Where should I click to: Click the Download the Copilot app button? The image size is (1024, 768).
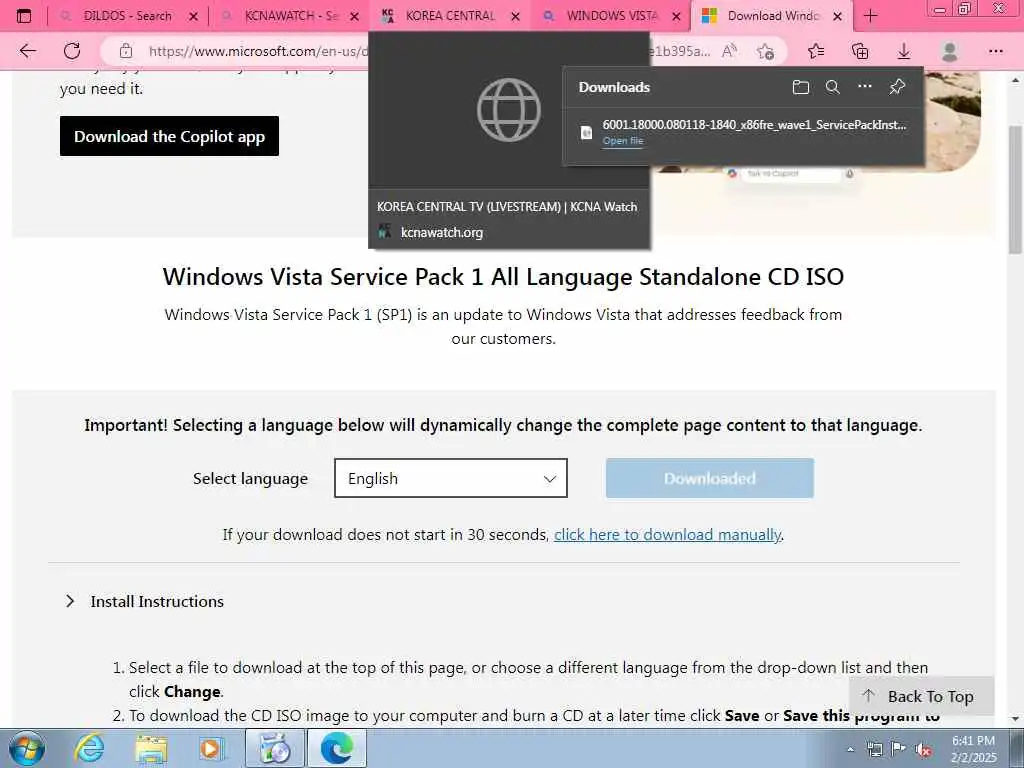click(x=169, y=136)
